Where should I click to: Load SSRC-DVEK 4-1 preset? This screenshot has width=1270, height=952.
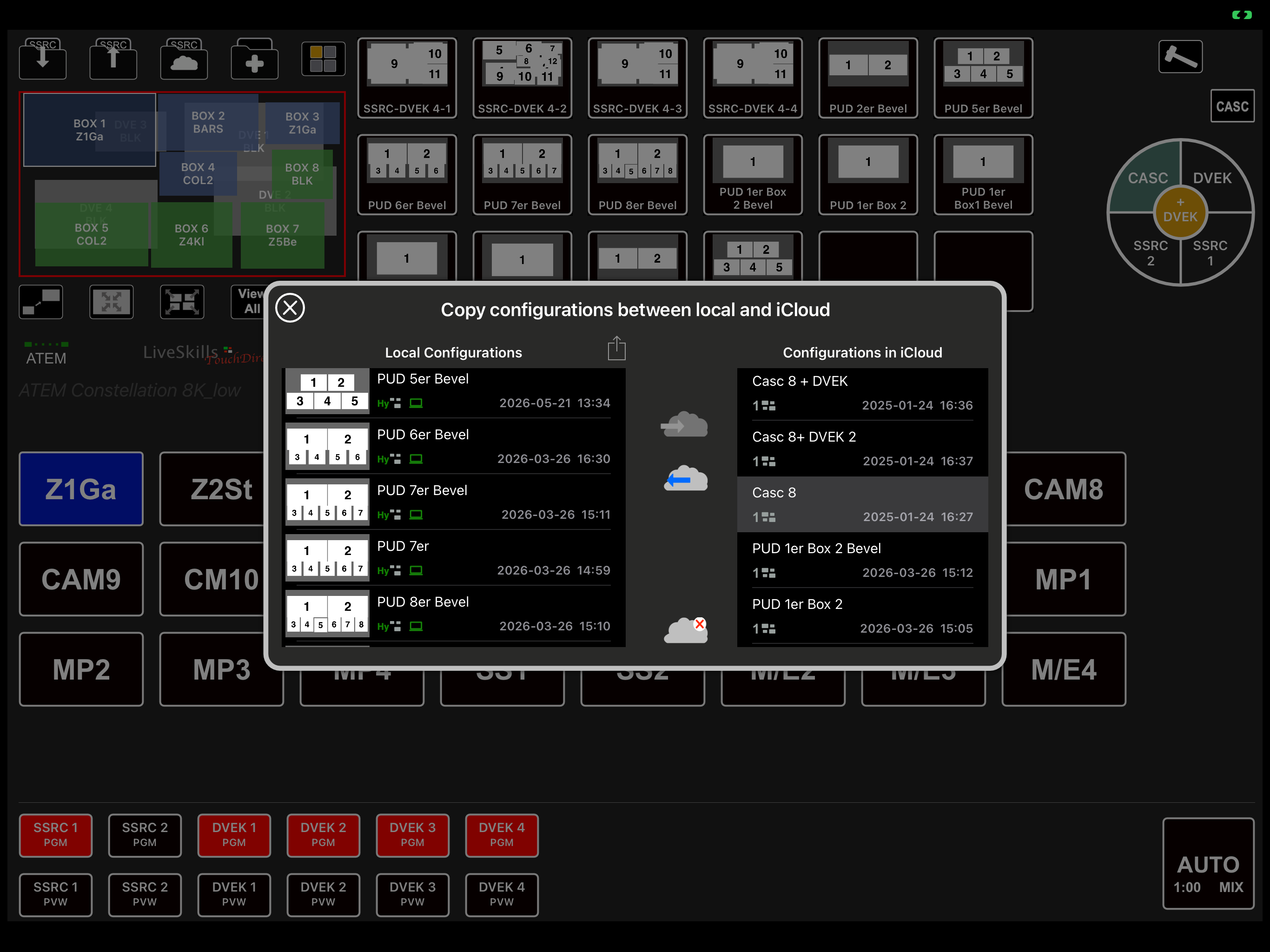click(x=407, y=78)
